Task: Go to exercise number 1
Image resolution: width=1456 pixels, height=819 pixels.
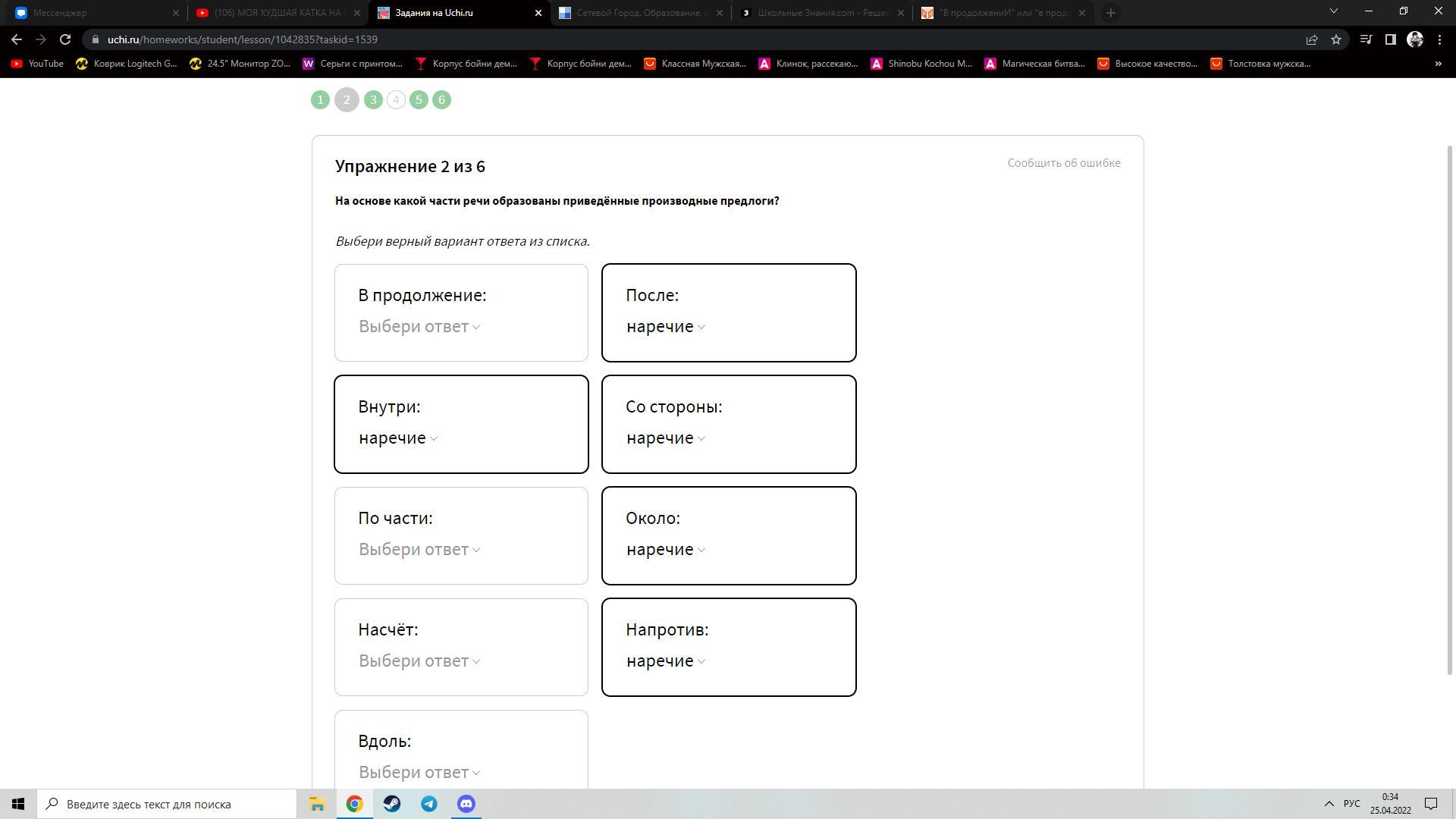Action: pyautogui.click(x=320, y=100)
